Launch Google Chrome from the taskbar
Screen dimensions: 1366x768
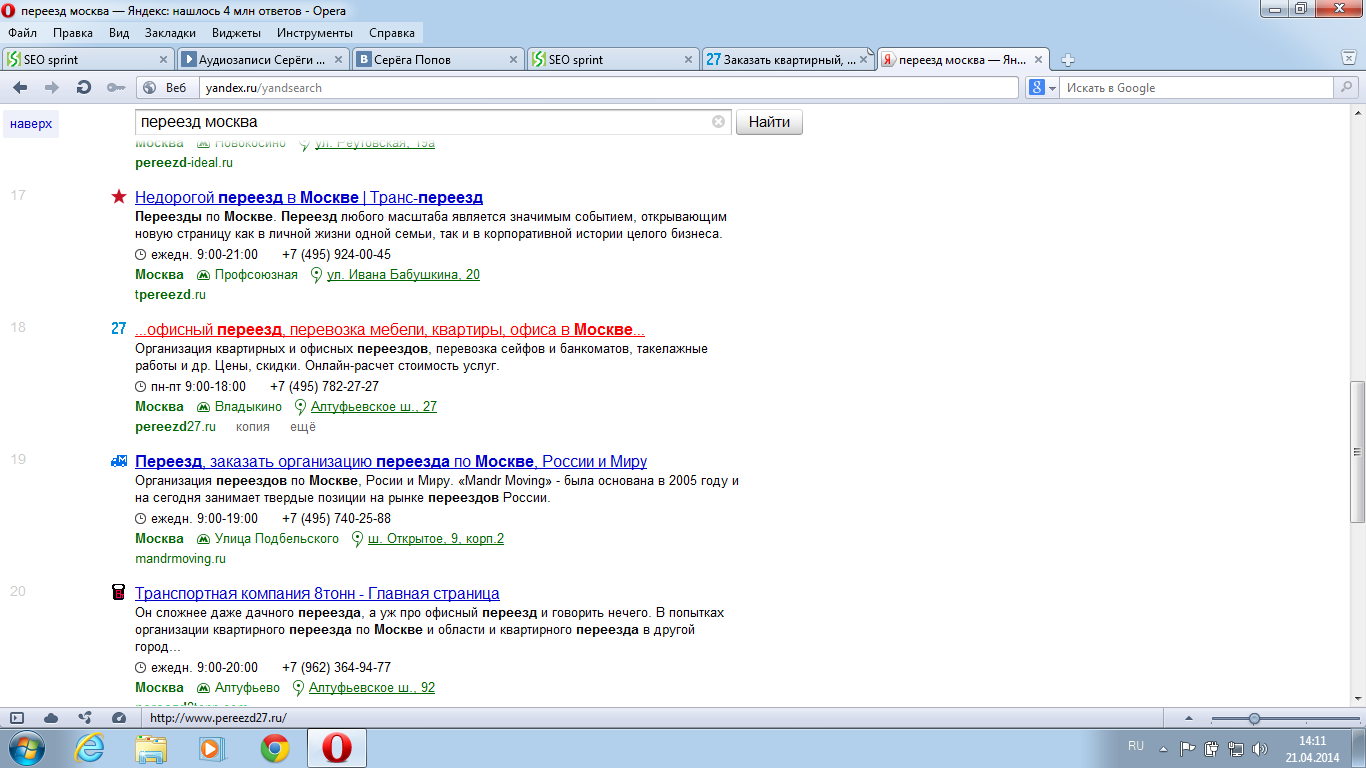275,747
